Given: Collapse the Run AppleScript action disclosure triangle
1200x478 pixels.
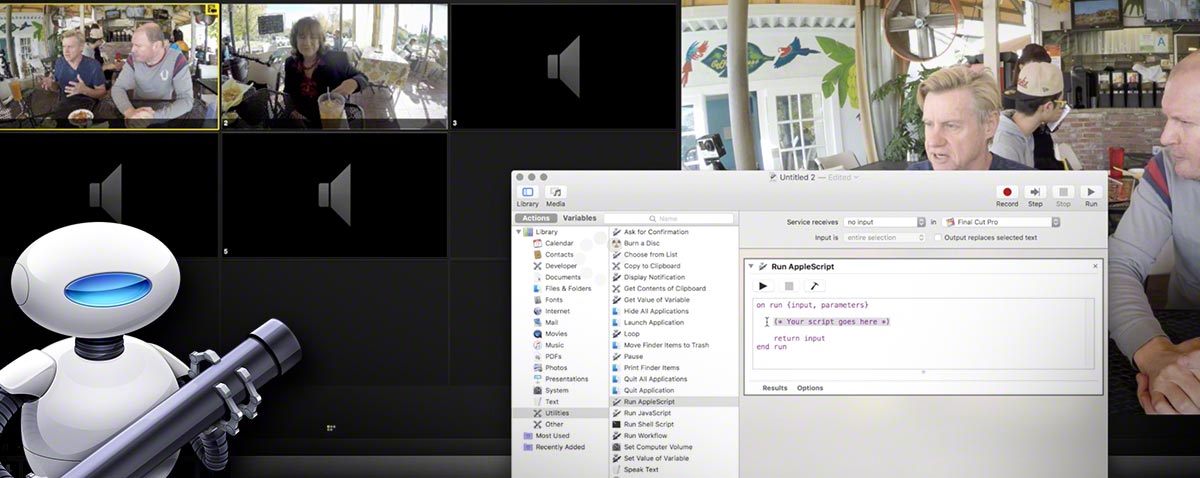Looking at the screenshot, I should [751, 267].
